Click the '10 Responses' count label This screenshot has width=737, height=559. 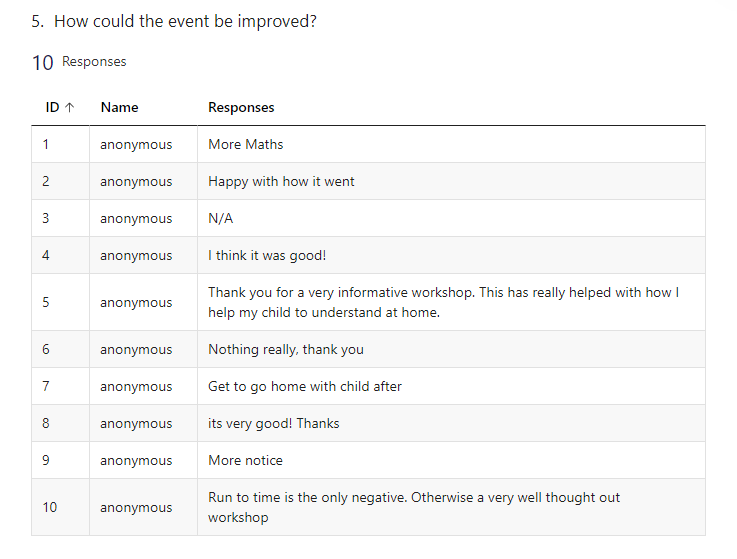pyautogui.click(x=79, y=62)
